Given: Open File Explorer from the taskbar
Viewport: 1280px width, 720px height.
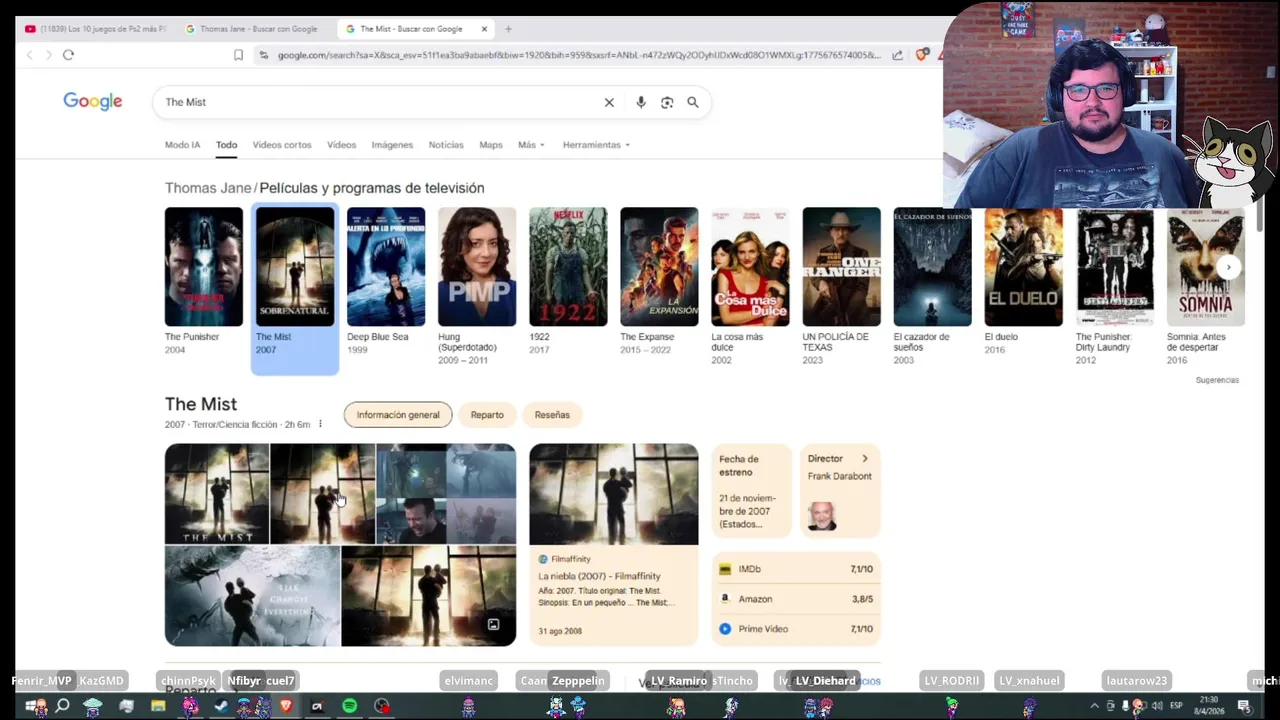Looking at the screenshot, I should point(158,706).
